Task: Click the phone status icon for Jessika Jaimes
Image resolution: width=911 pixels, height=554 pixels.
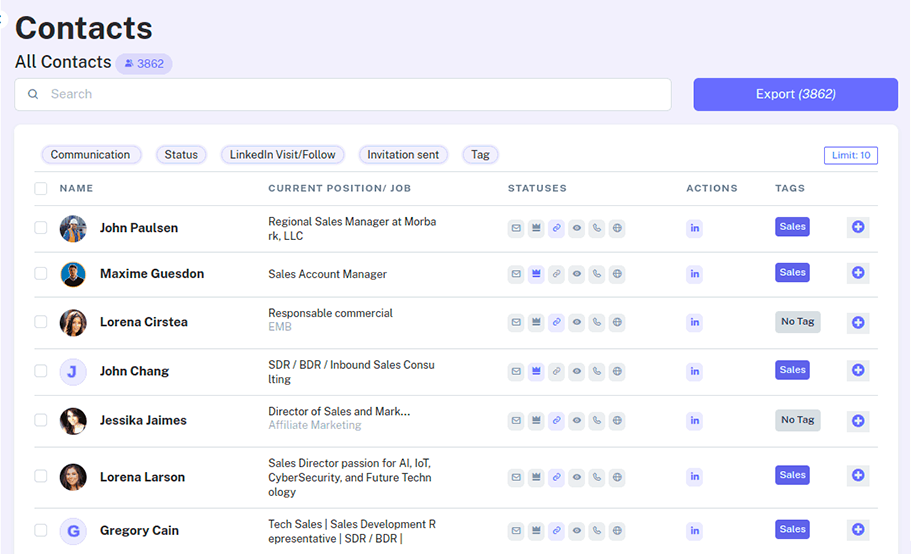Action: click(x=597, y=421)
